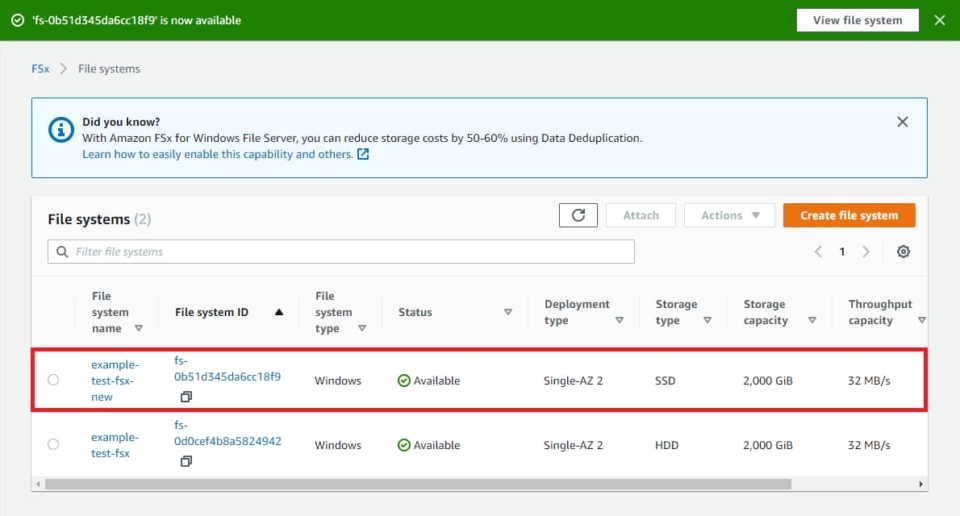The image size is (960, 516).
Task: Click the horizontal table scrollbar
Action: [x=418, y=484]
